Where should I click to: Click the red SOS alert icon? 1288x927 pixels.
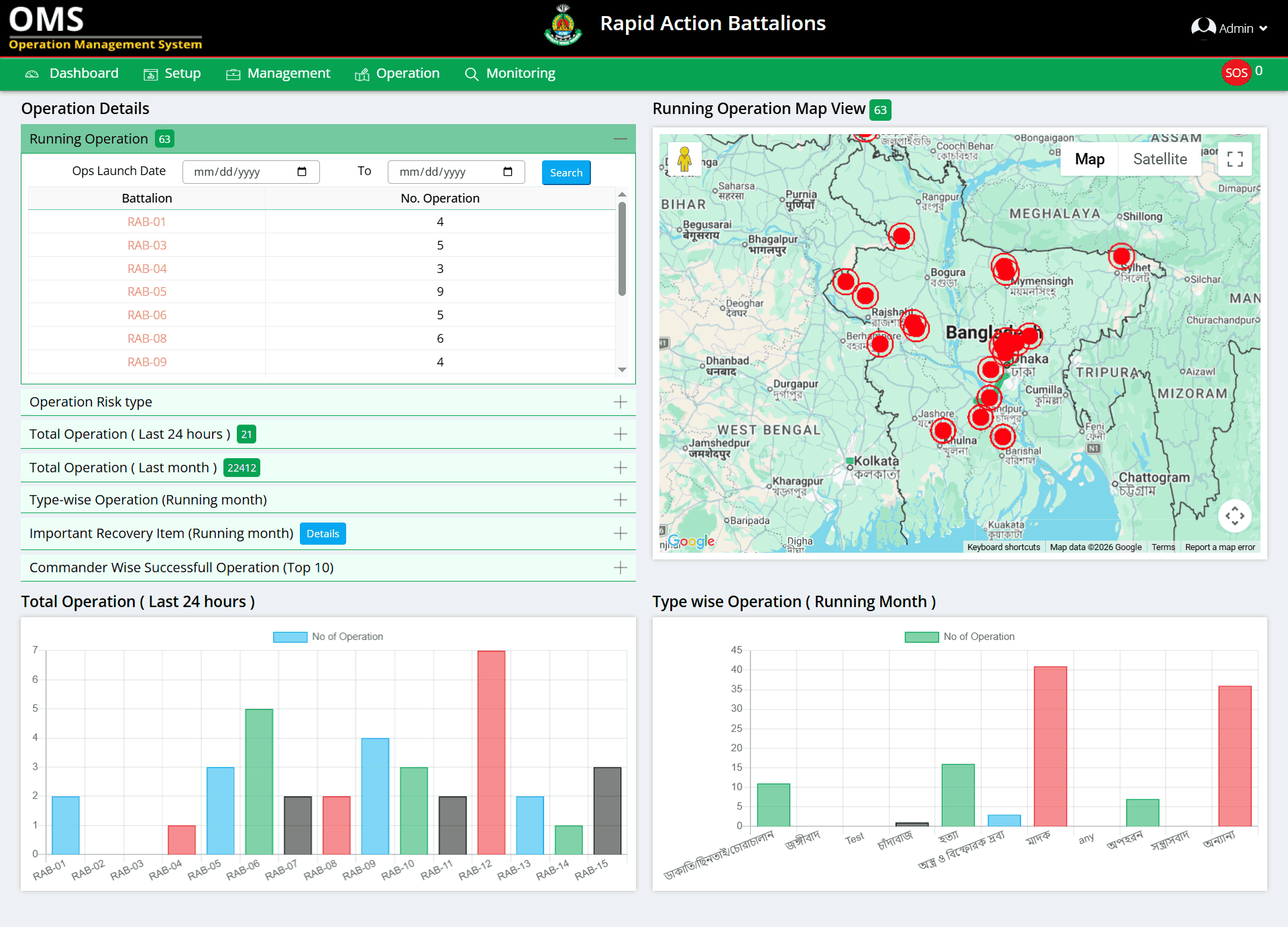[x=1236, y=73]
